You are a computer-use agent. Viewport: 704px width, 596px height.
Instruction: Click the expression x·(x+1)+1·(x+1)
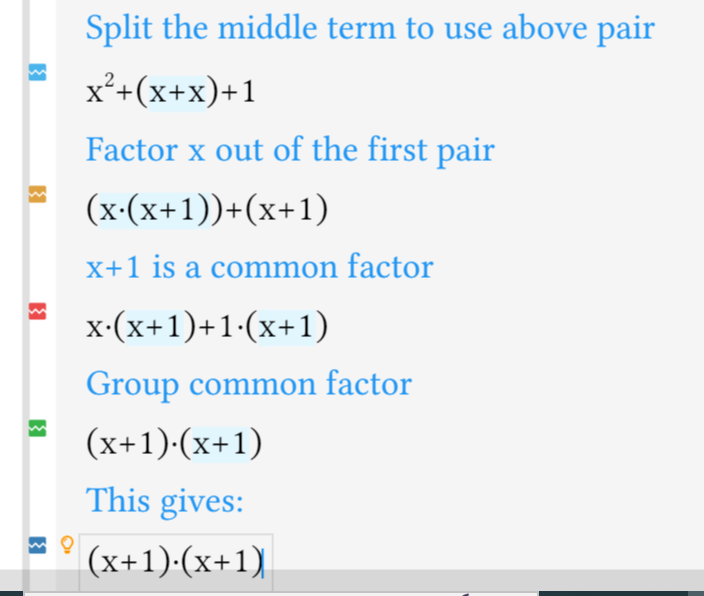tap(207, 327)
